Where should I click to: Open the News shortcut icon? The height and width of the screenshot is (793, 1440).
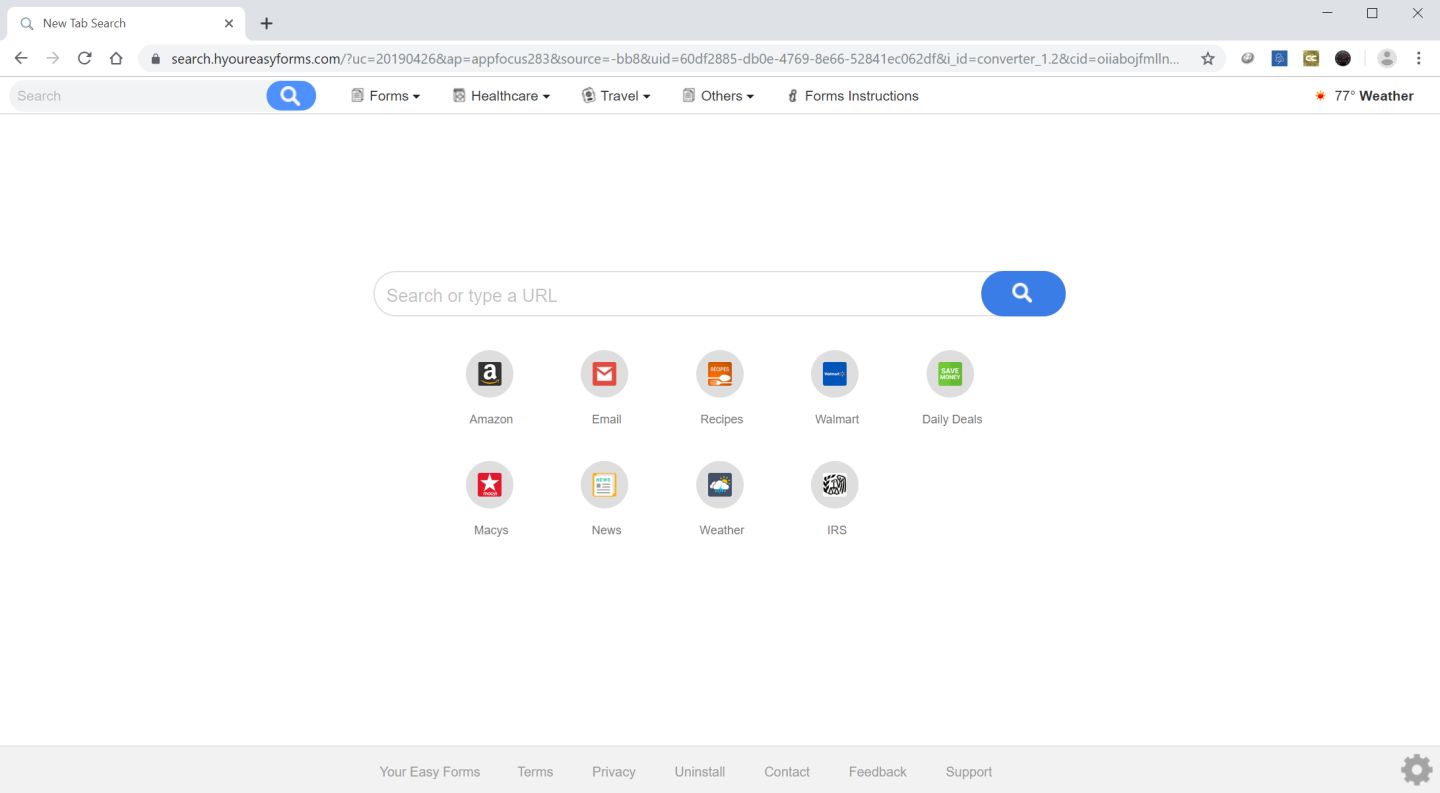tap(604, 485)
